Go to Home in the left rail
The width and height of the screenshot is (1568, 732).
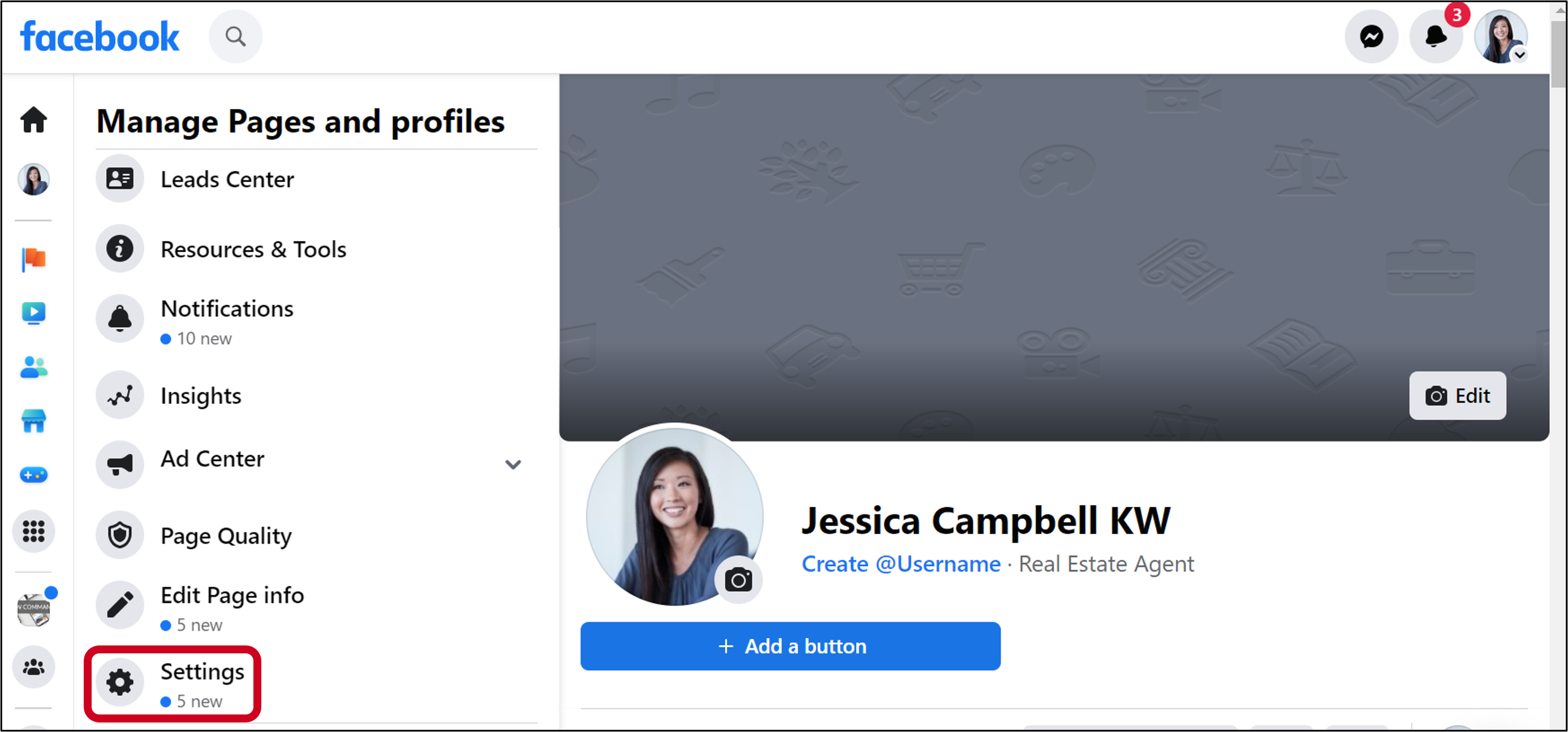coord(33,120)
